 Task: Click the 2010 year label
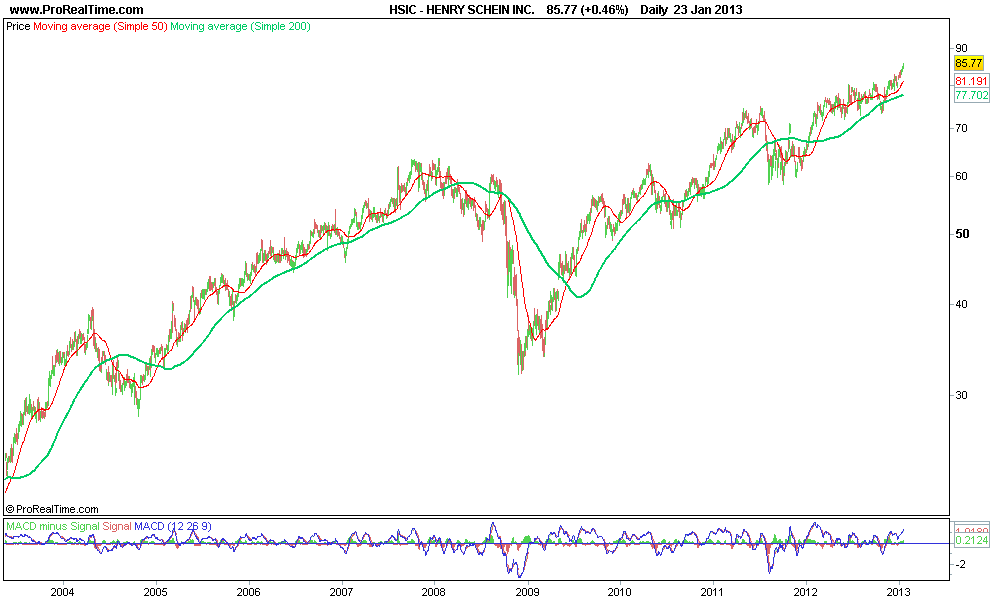pos(620,592)
